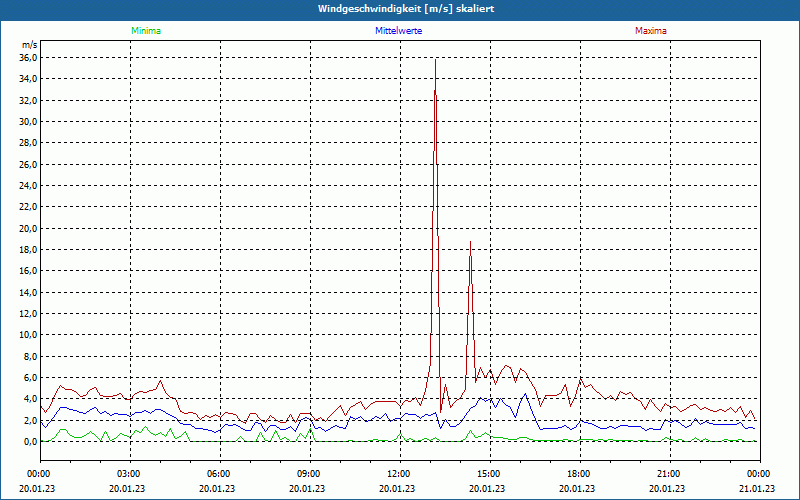Viewport: 800px width, 500px height.
Task: Click the 28,0 y-axis value
Action: pyautogui.click(x=28, y=143)
